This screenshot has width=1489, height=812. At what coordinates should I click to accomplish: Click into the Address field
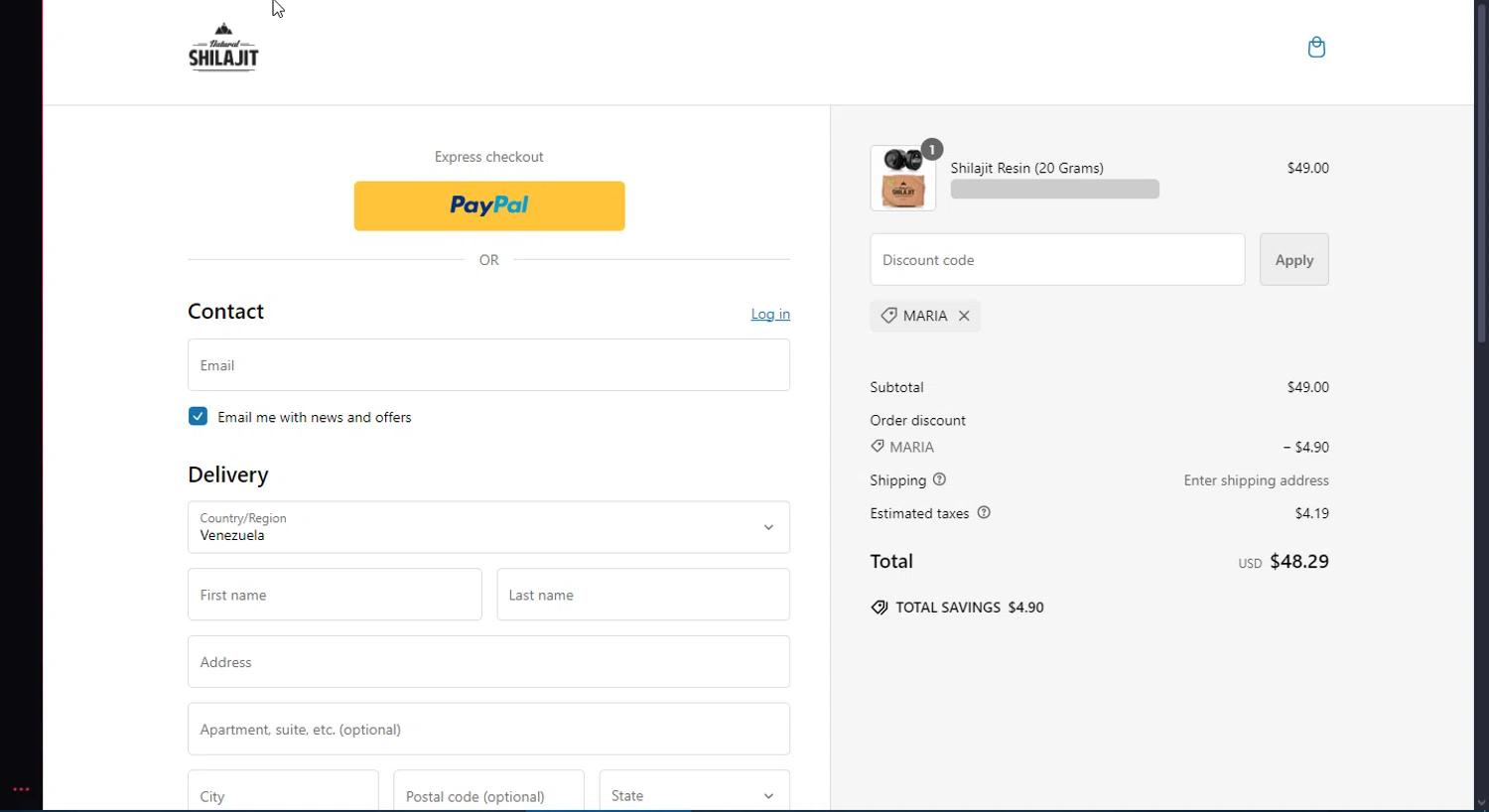click(488, 662)
